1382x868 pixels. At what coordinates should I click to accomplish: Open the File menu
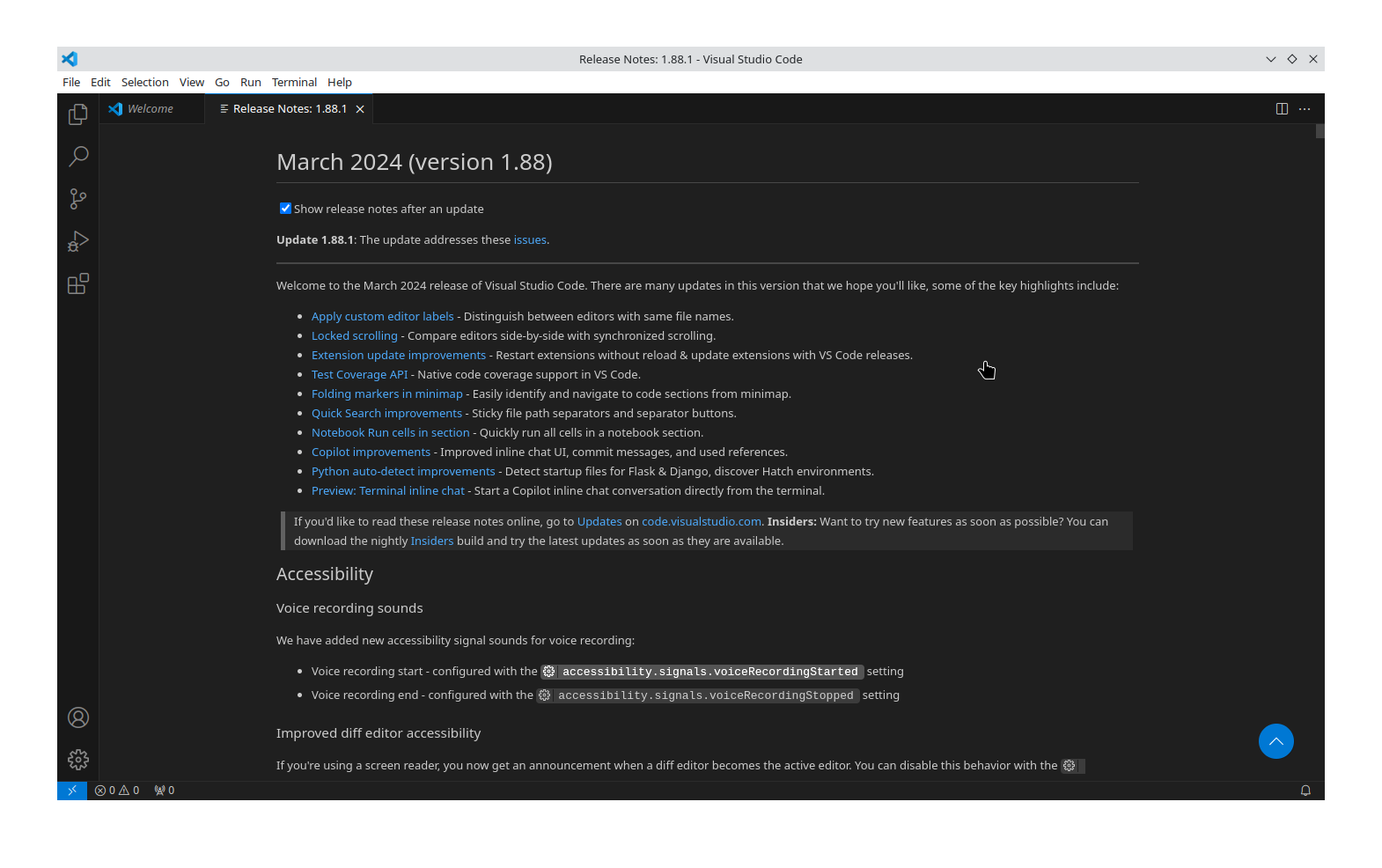point(71,83)
